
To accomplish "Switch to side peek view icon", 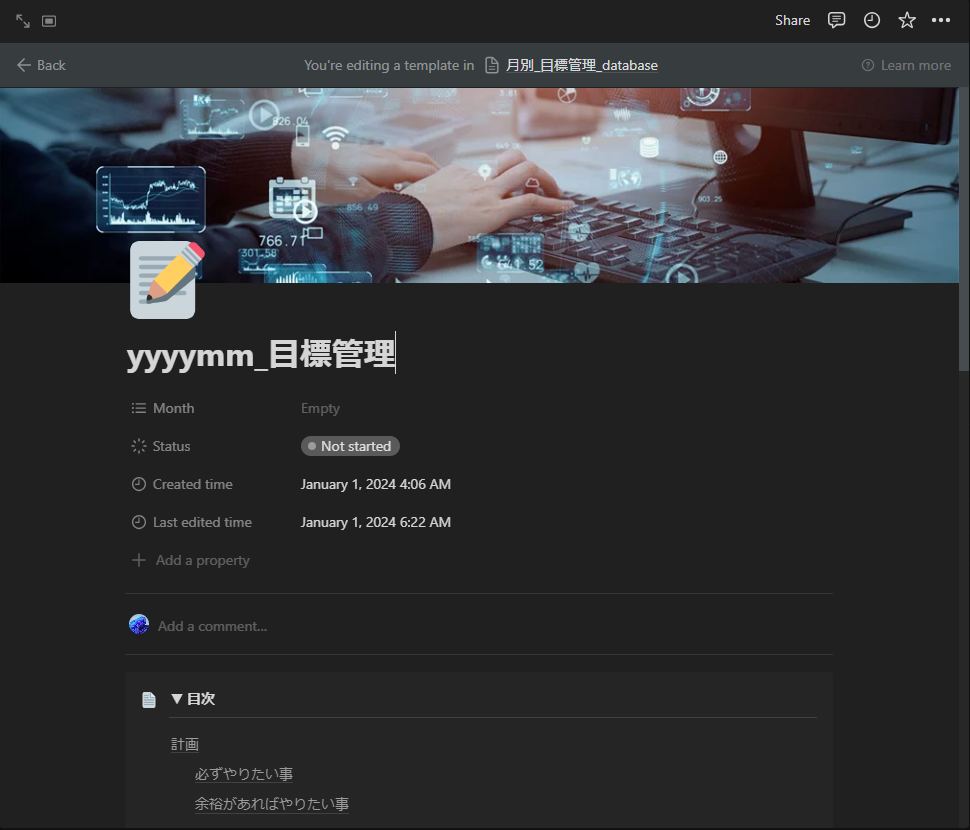I will [49, 21].
